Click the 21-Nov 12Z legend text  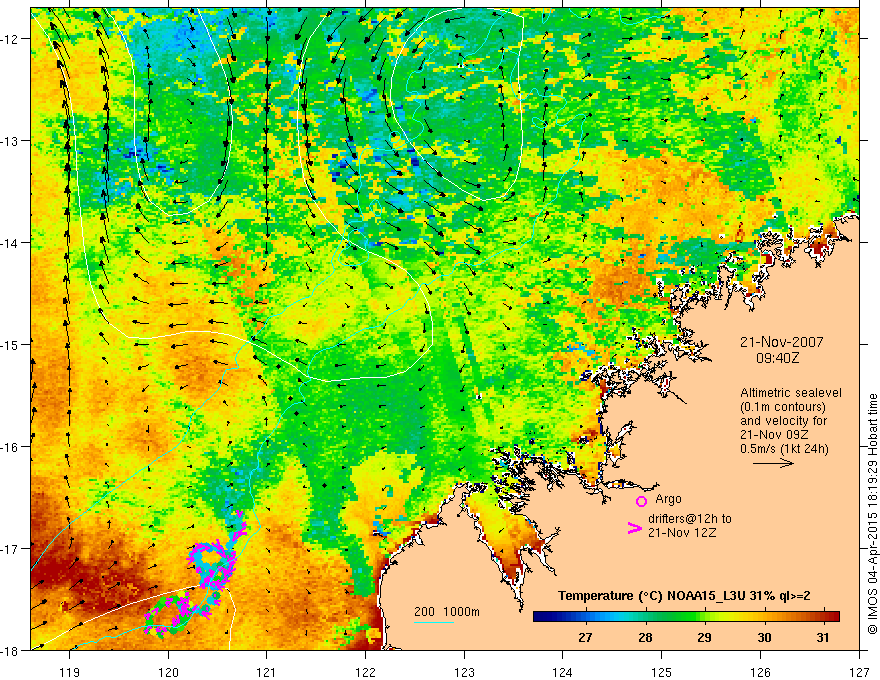[682, 532]
